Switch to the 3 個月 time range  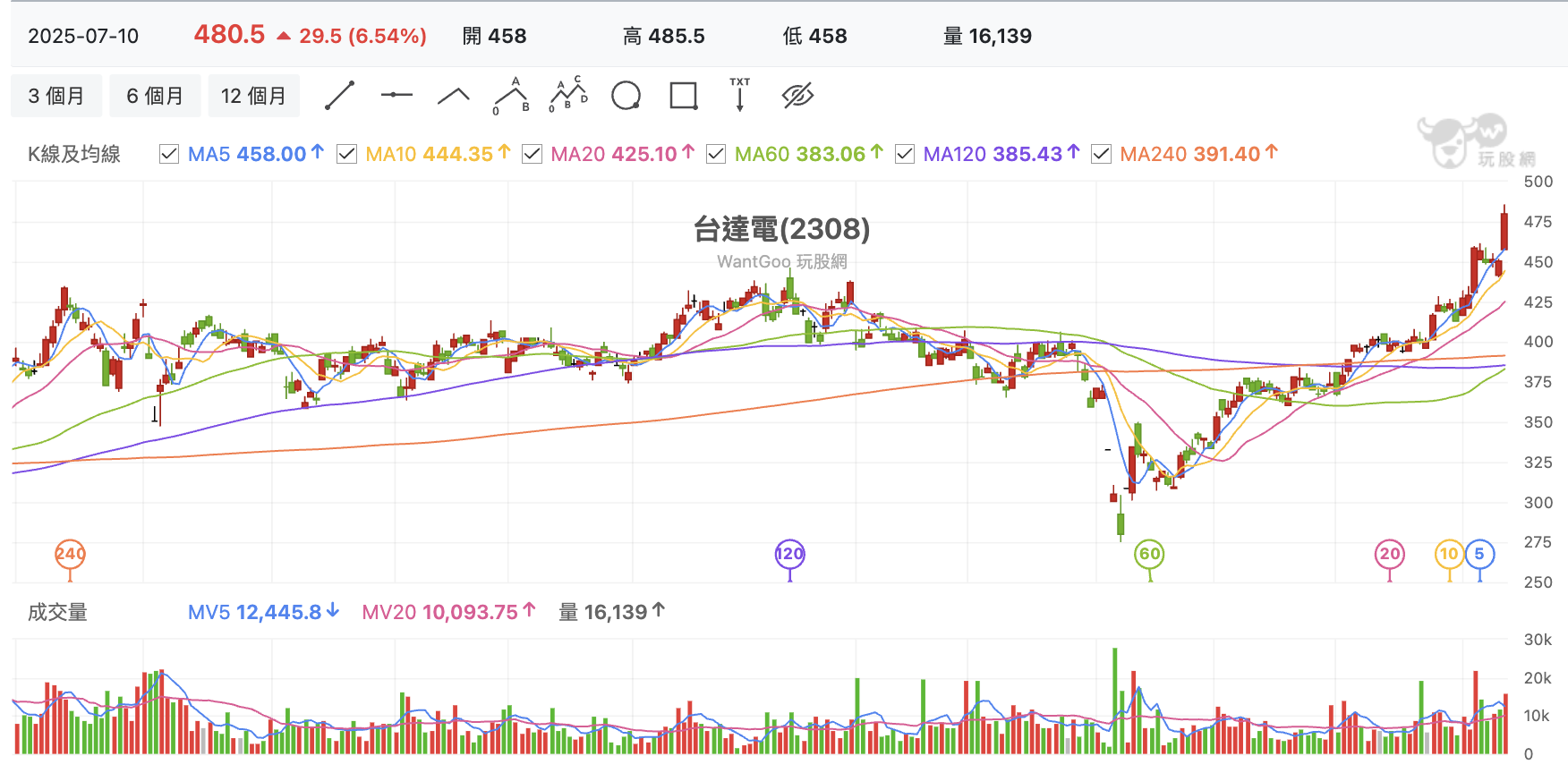56,96
